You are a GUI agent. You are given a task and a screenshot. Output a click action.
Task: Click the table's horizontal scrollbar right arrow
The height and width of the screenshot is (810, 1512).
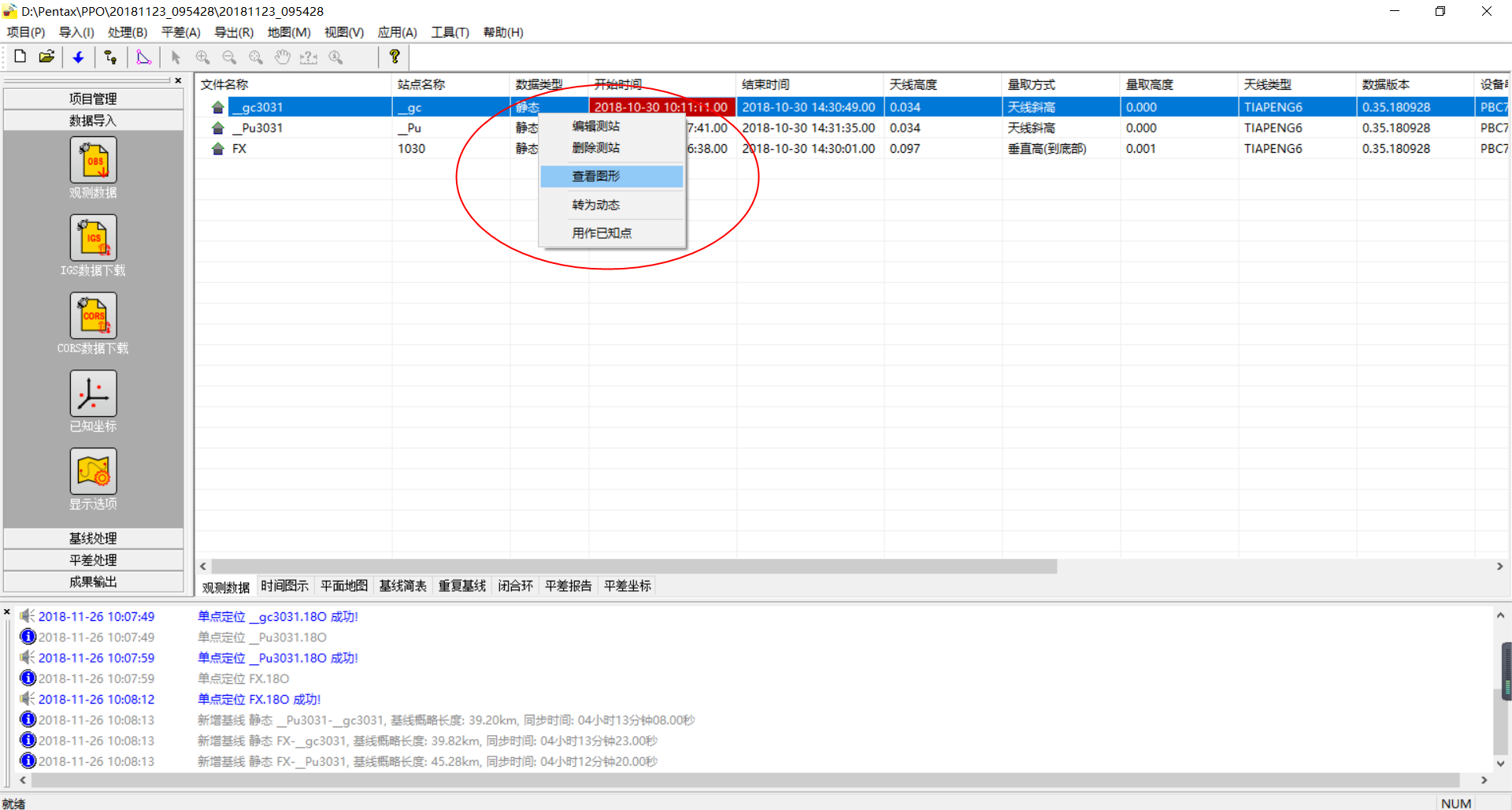(1499, 567)
